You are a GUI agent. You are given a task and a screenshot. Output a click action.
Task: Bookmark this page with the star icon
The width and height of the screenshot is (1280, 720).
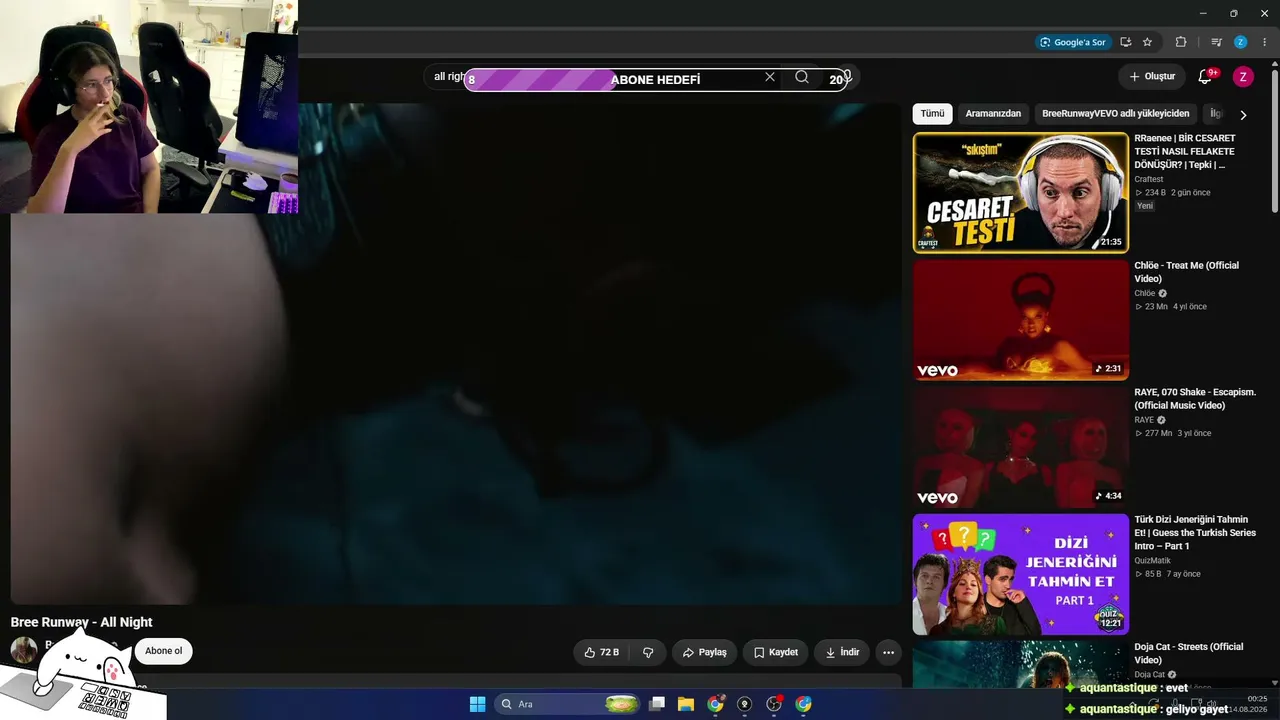pyautogui.click(x=1147, y=42)
